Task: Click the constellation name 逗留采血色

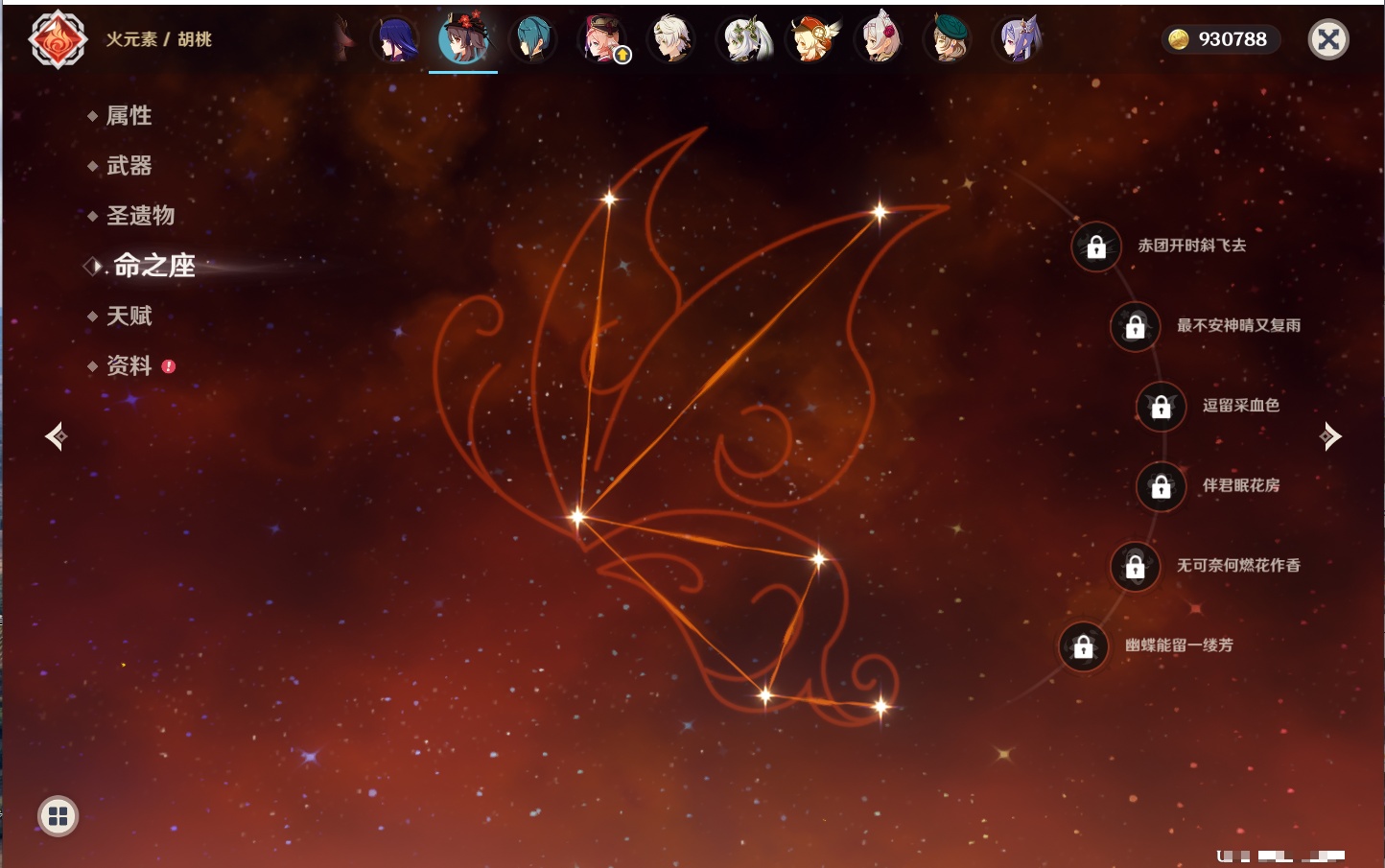Action: (x=1241, y=405)
